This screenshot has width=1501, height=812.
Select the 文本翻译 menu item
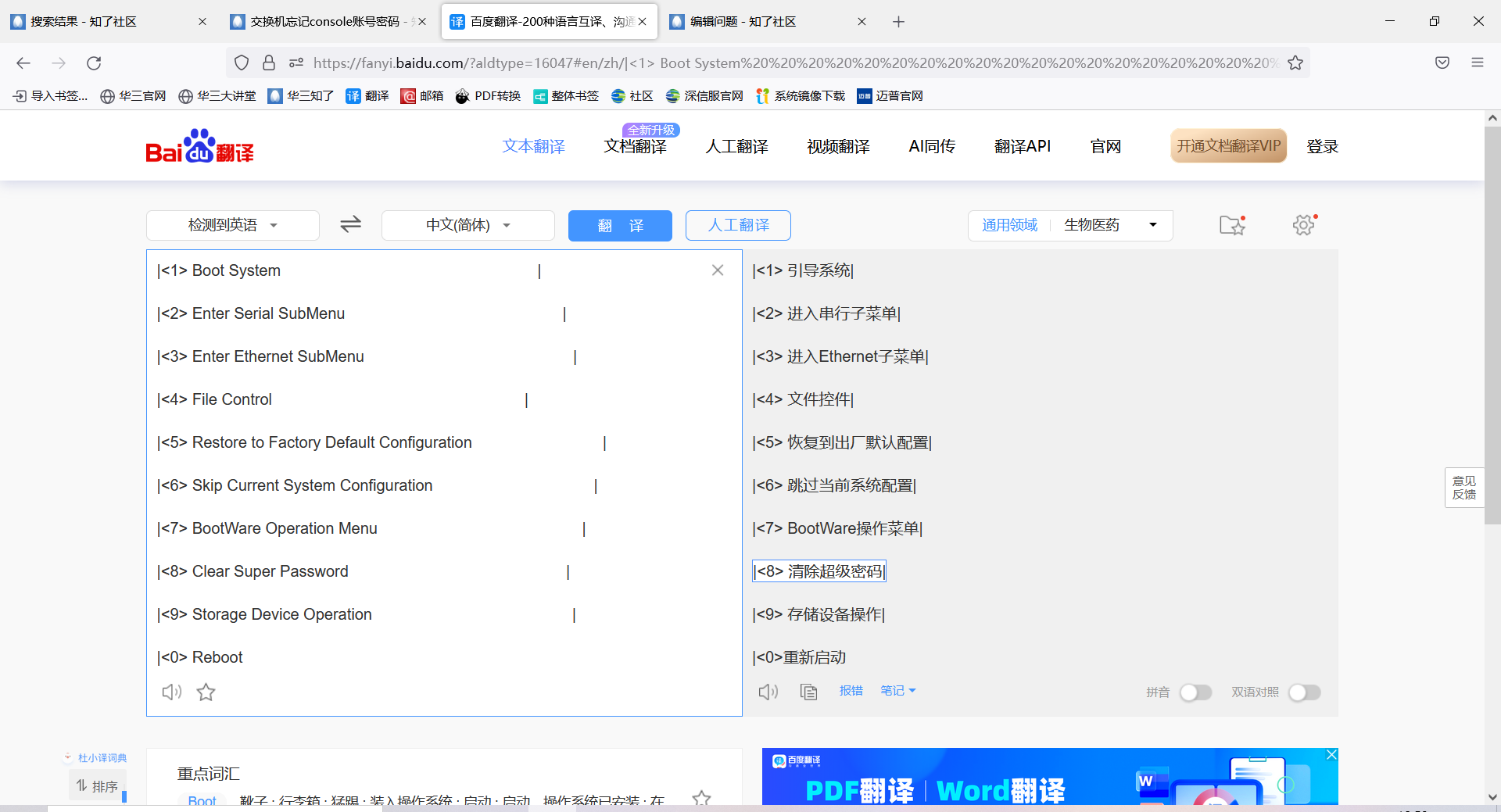click(534, 146)
